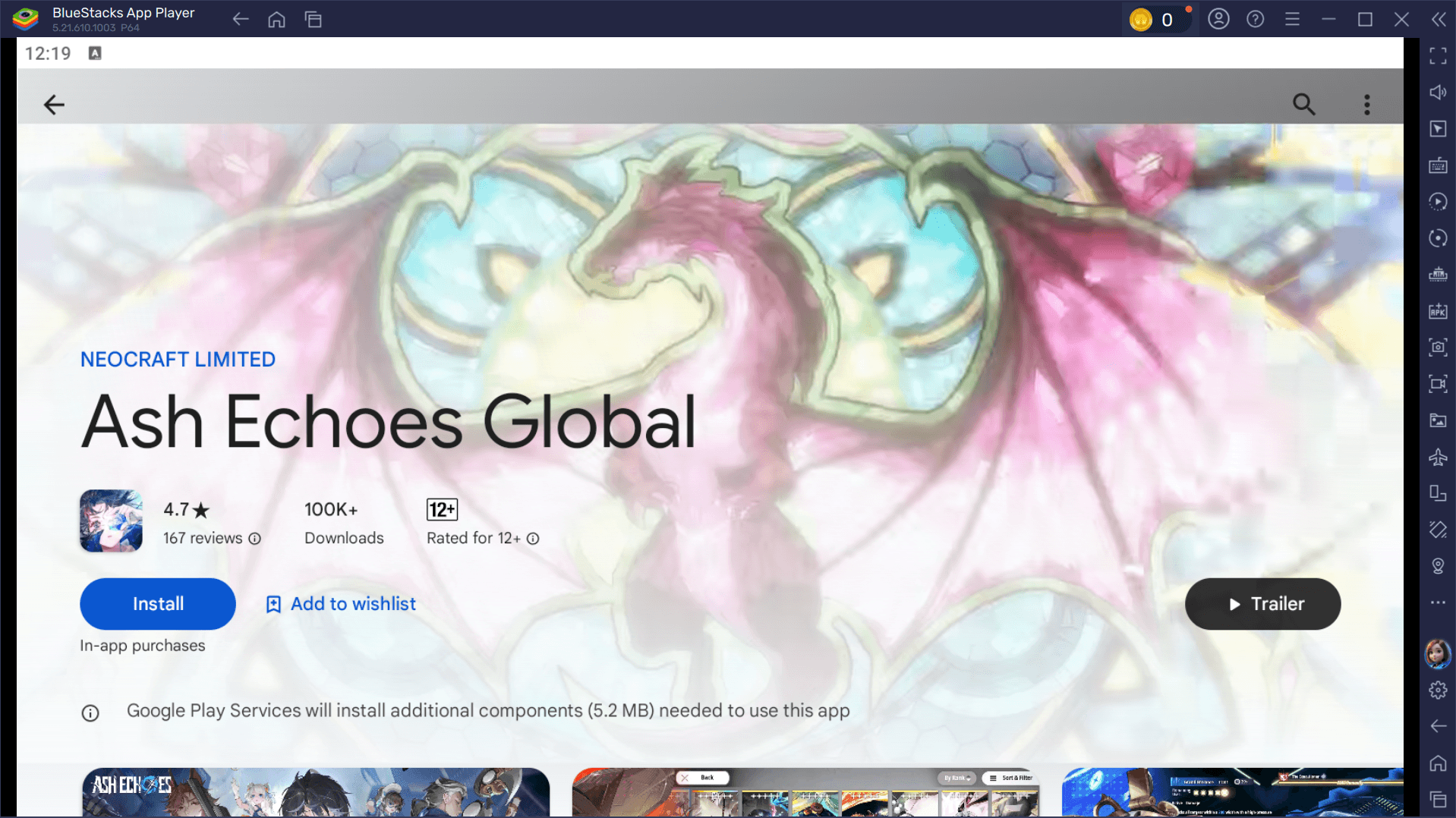Click the 100K+ Downloads text

point(344,524)
